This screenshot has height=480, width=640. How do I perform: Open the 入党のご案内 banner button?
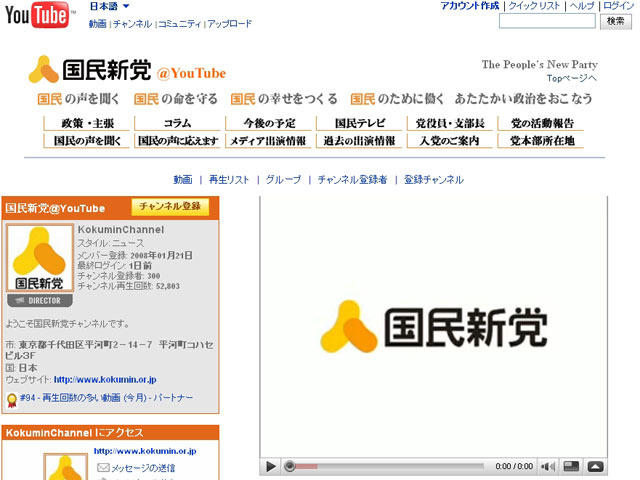tap(450, 141)
